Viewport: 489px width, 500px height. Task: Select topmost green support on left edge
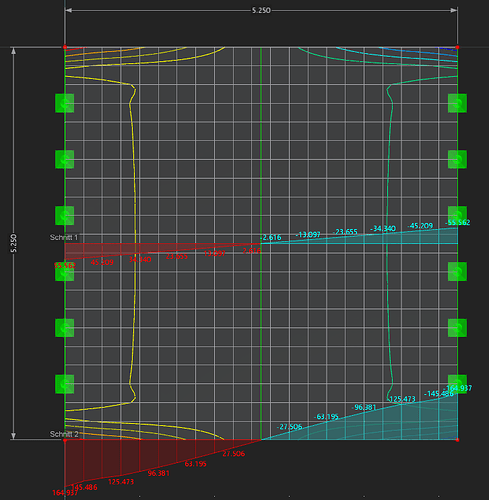(x=65, y=103)
